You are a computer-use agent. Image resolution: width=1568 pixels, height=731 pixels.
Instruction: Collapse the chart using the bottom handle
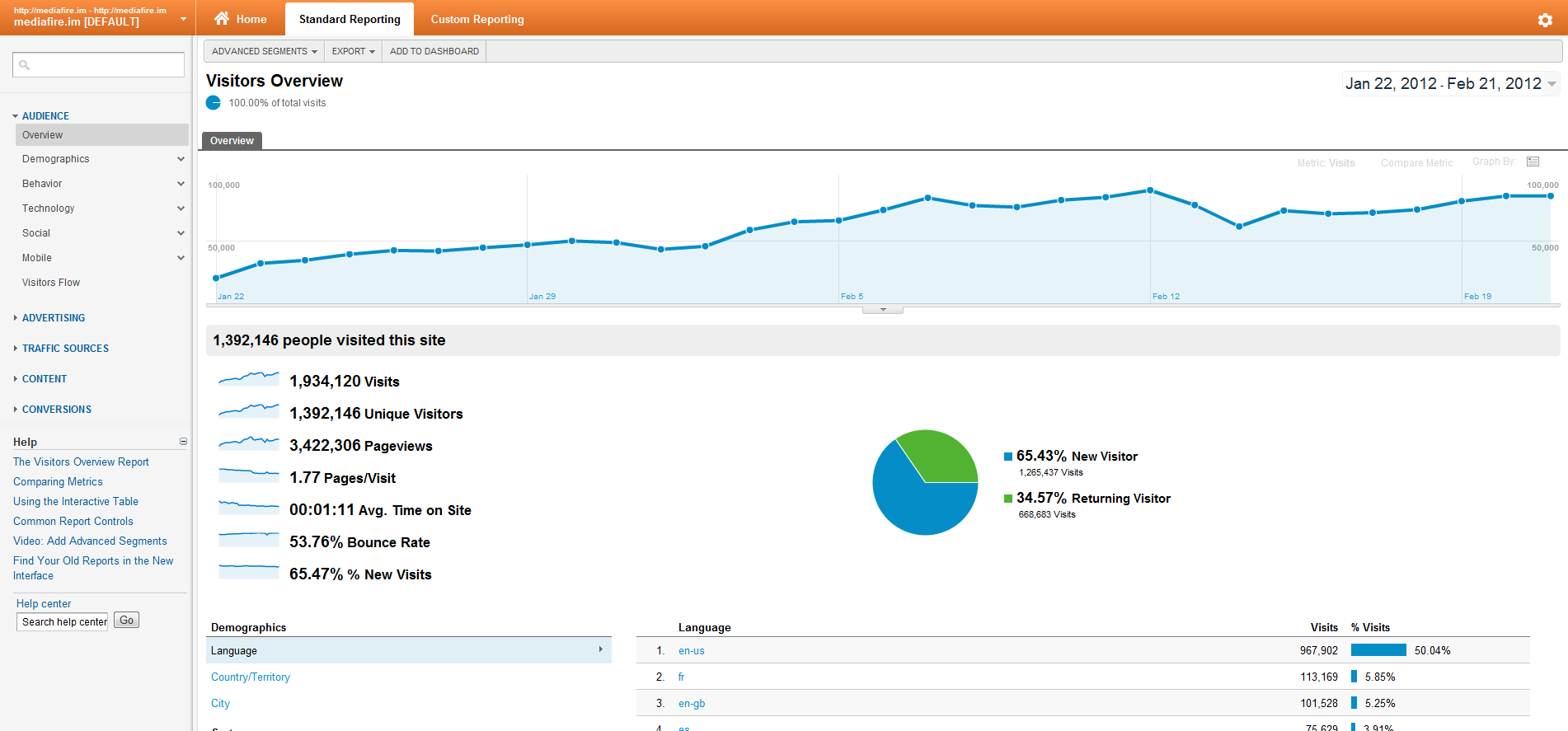point(882,310)
